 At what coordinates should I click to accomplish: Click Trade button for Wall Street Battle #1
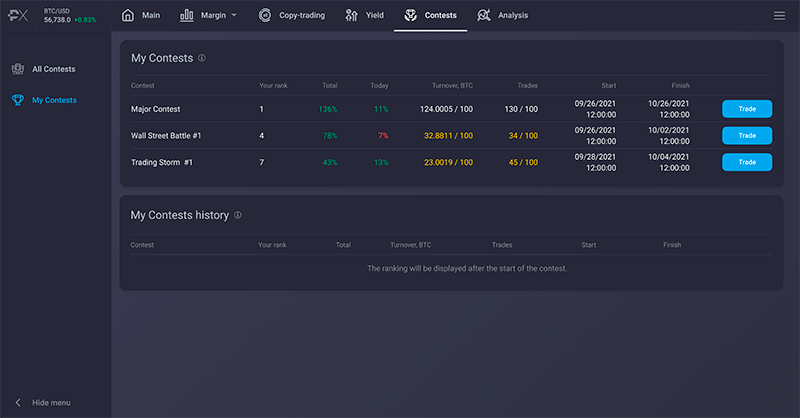747,135
